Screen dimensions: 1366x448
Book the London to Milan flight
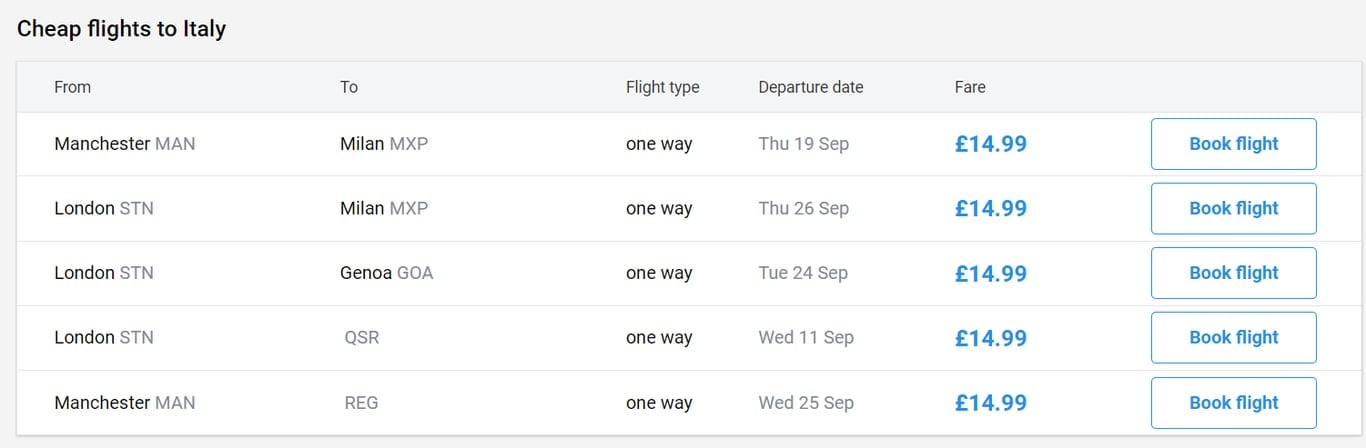click(1233, 208)
